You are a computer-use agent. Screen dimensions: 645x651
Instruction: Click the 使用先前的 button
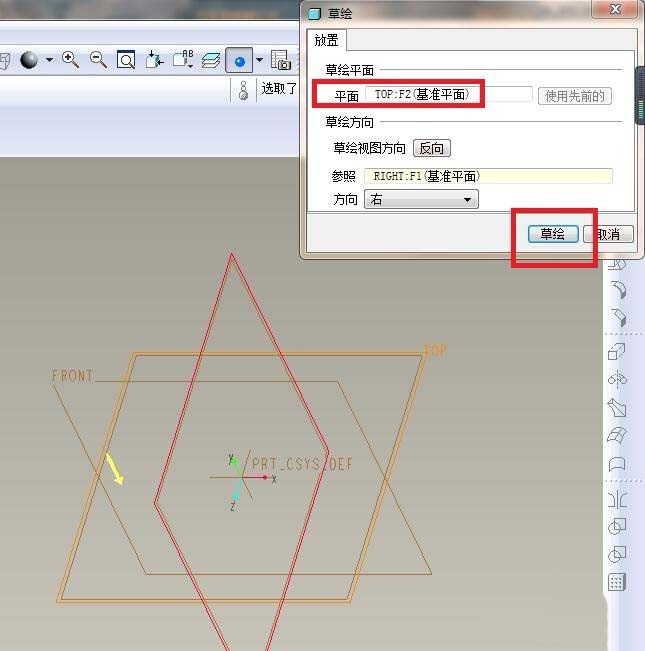pyautogui.click(x=574, y=96)
